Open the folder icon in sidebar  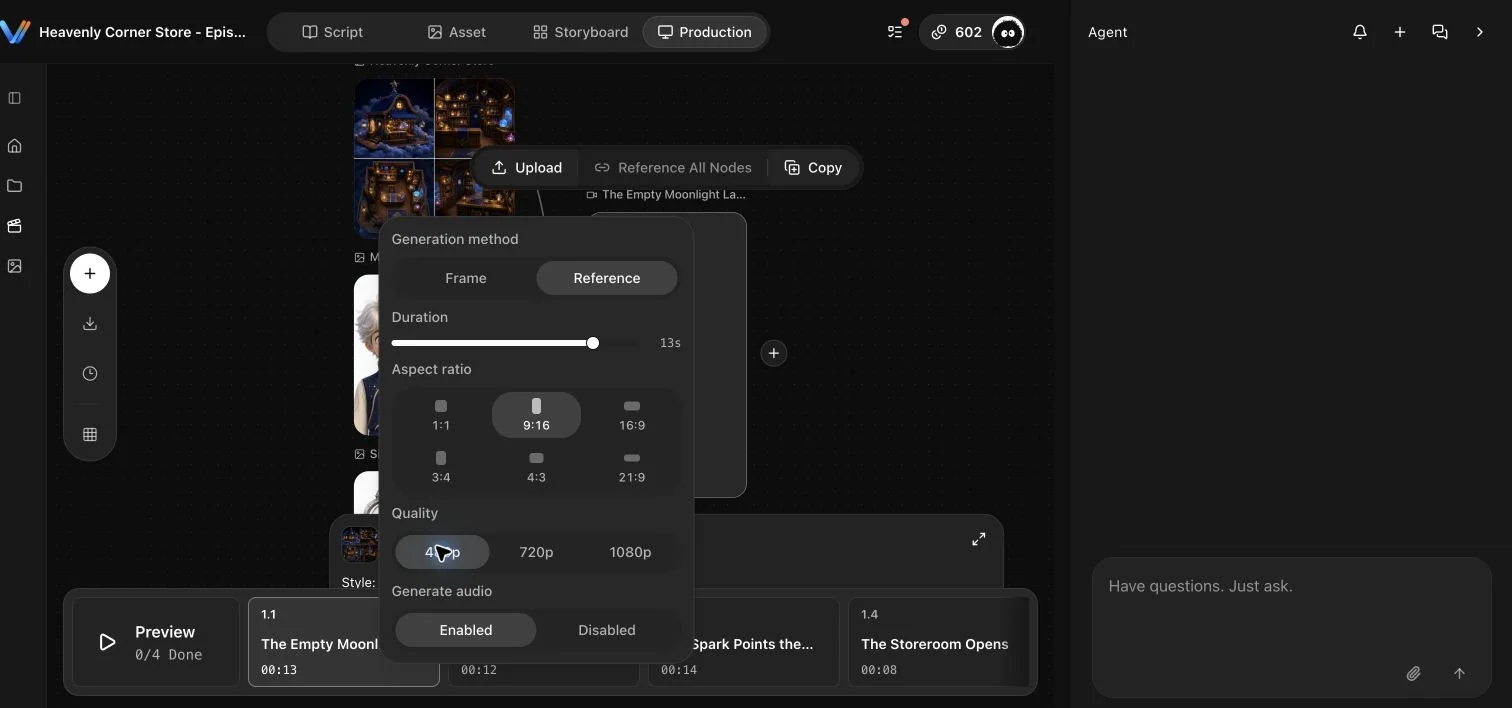(14, 186)
